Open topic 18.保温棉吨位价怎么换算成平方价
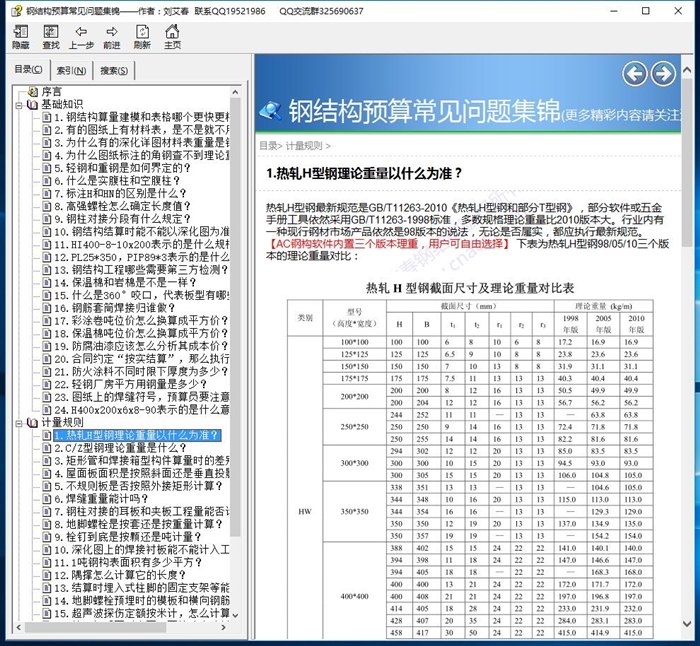 click(x=141, y=333)
